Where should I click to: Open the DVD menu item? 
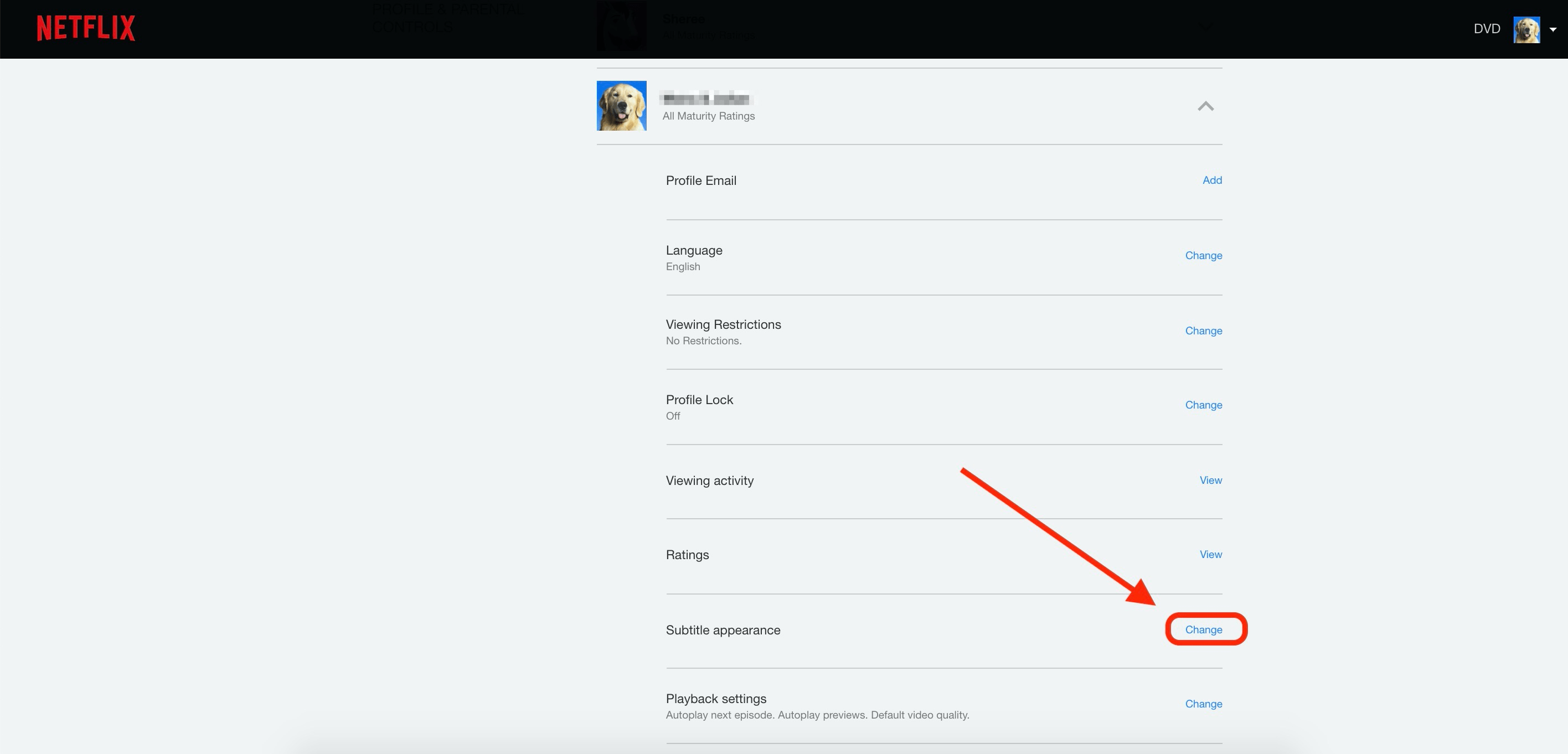(x=1487, y=29)
